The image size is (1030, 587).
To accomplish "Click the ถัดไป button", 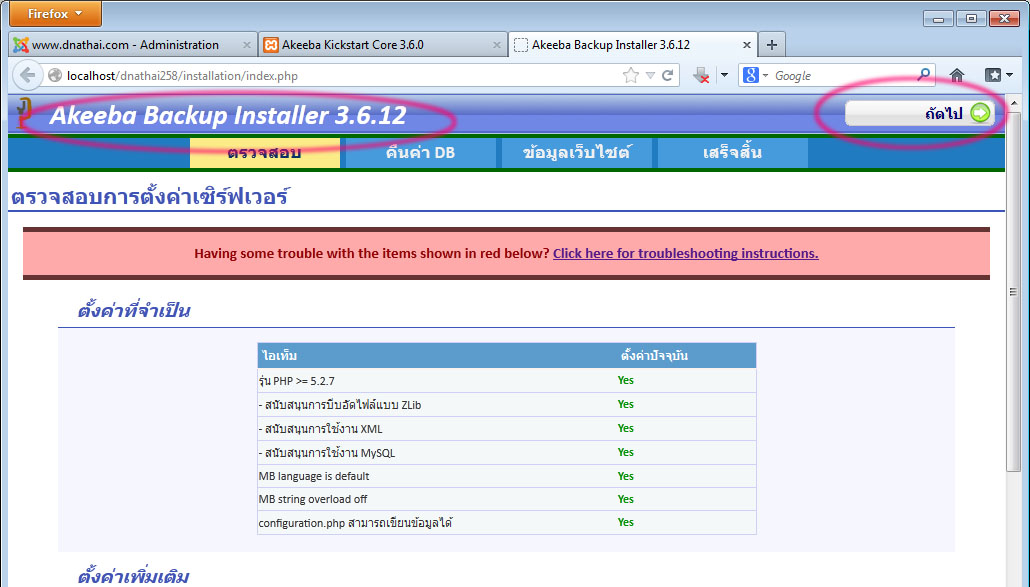I will click(920, 113).
